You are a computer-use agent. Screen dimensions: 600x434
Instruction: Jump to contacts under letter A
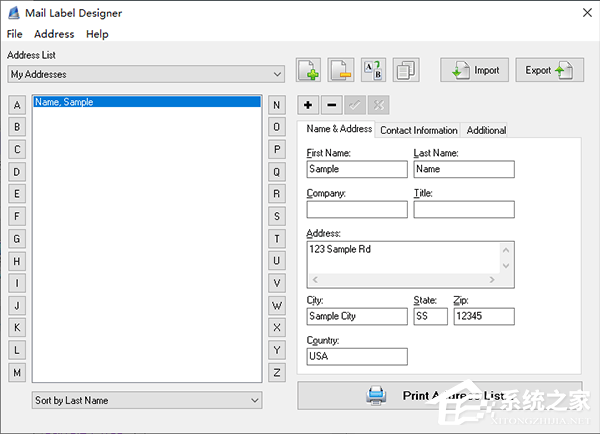click(17, 105)
